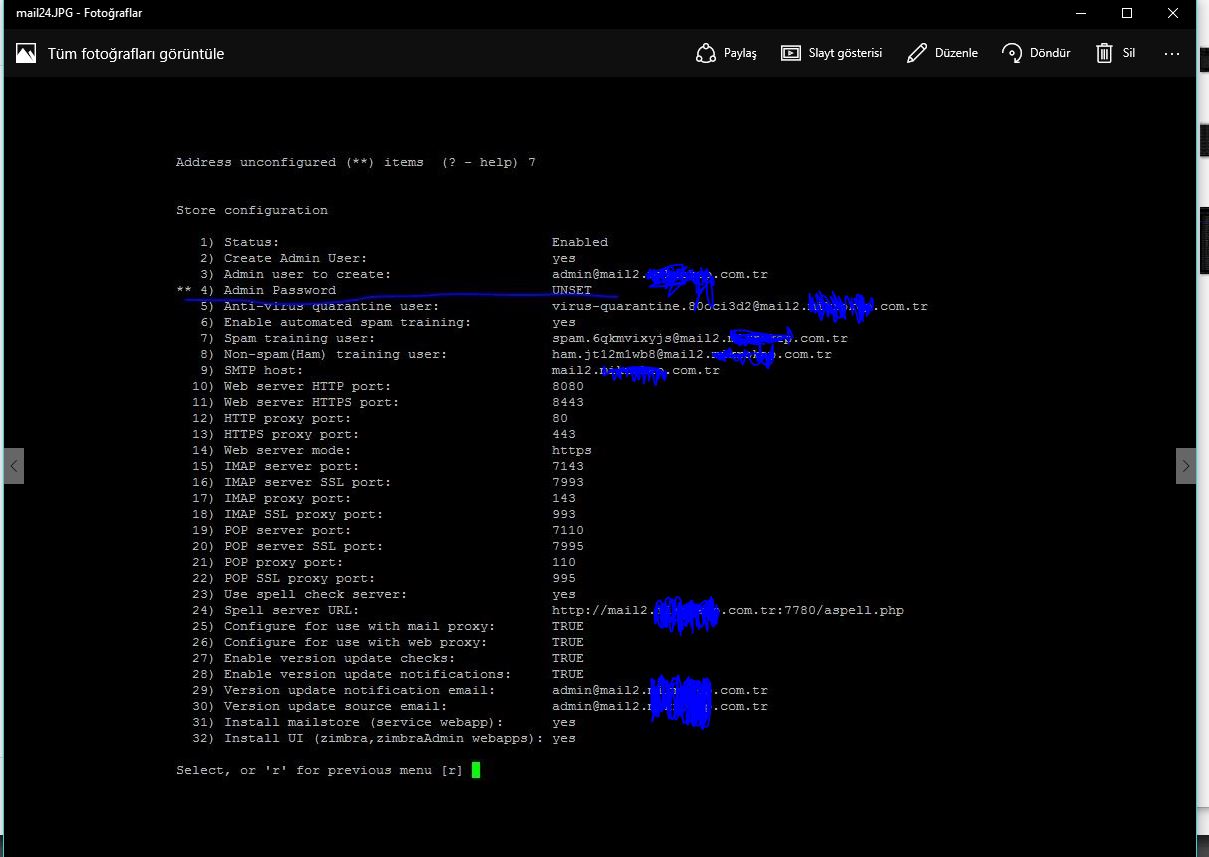The height and width of the screenshot is (857, 1209).
Task: Click '16) IMAP server SSL port:' line
Action: click(292, 482)
